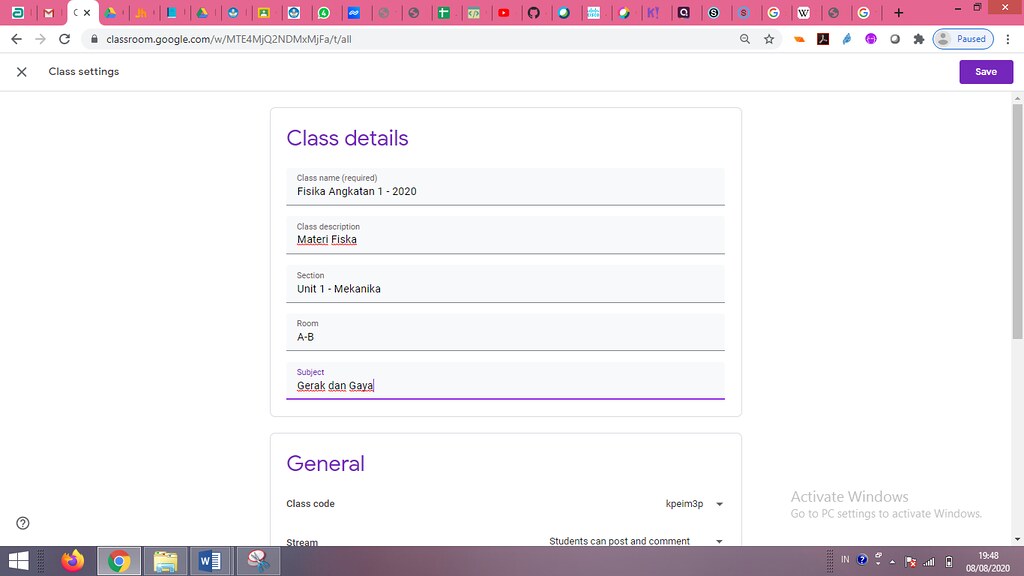
Task: Click in the Subject field
Action: pos(505,381)
